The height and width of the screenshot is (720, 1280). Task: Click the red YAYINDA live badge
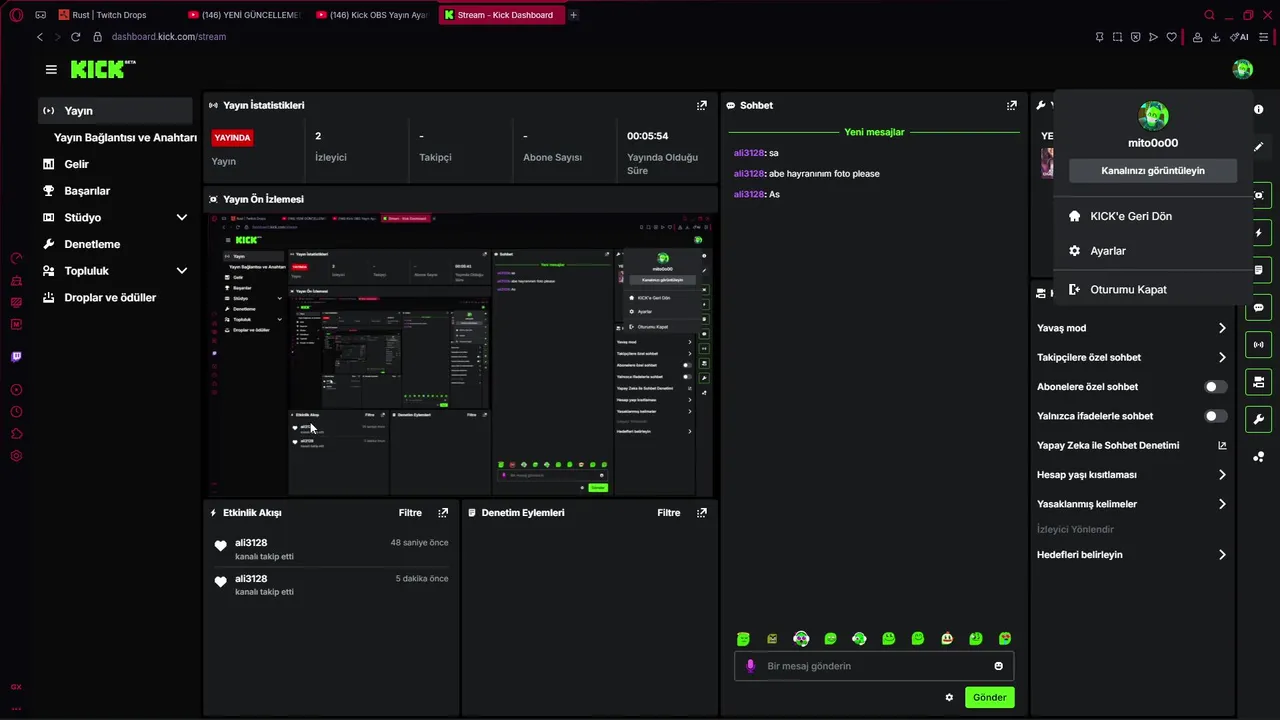[x=232, y=138]
